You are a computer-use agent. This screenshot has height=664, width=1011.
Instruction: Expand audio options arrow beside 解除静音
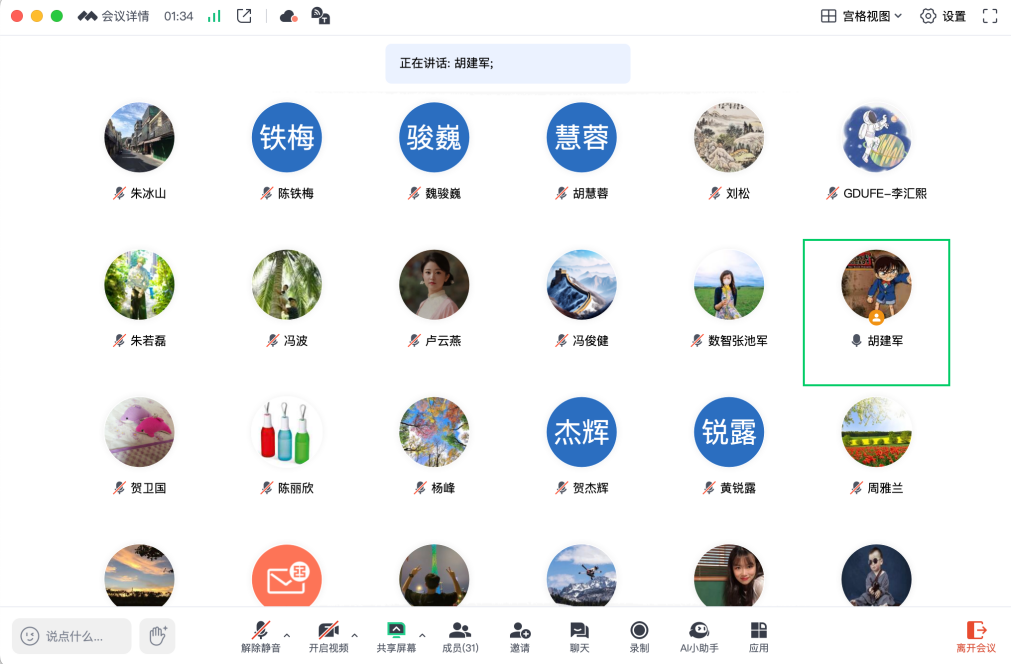click(x=287, y=636)
